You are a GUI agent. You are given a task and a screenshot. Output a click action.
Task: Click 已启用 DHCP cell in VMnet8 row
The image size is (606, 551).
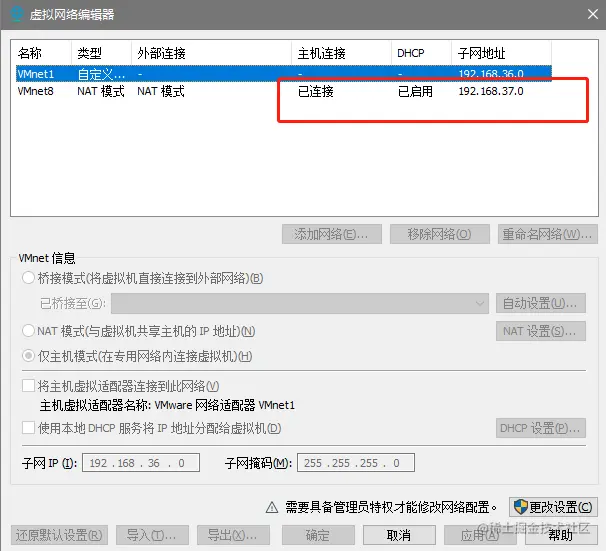[x=415, y=92]
